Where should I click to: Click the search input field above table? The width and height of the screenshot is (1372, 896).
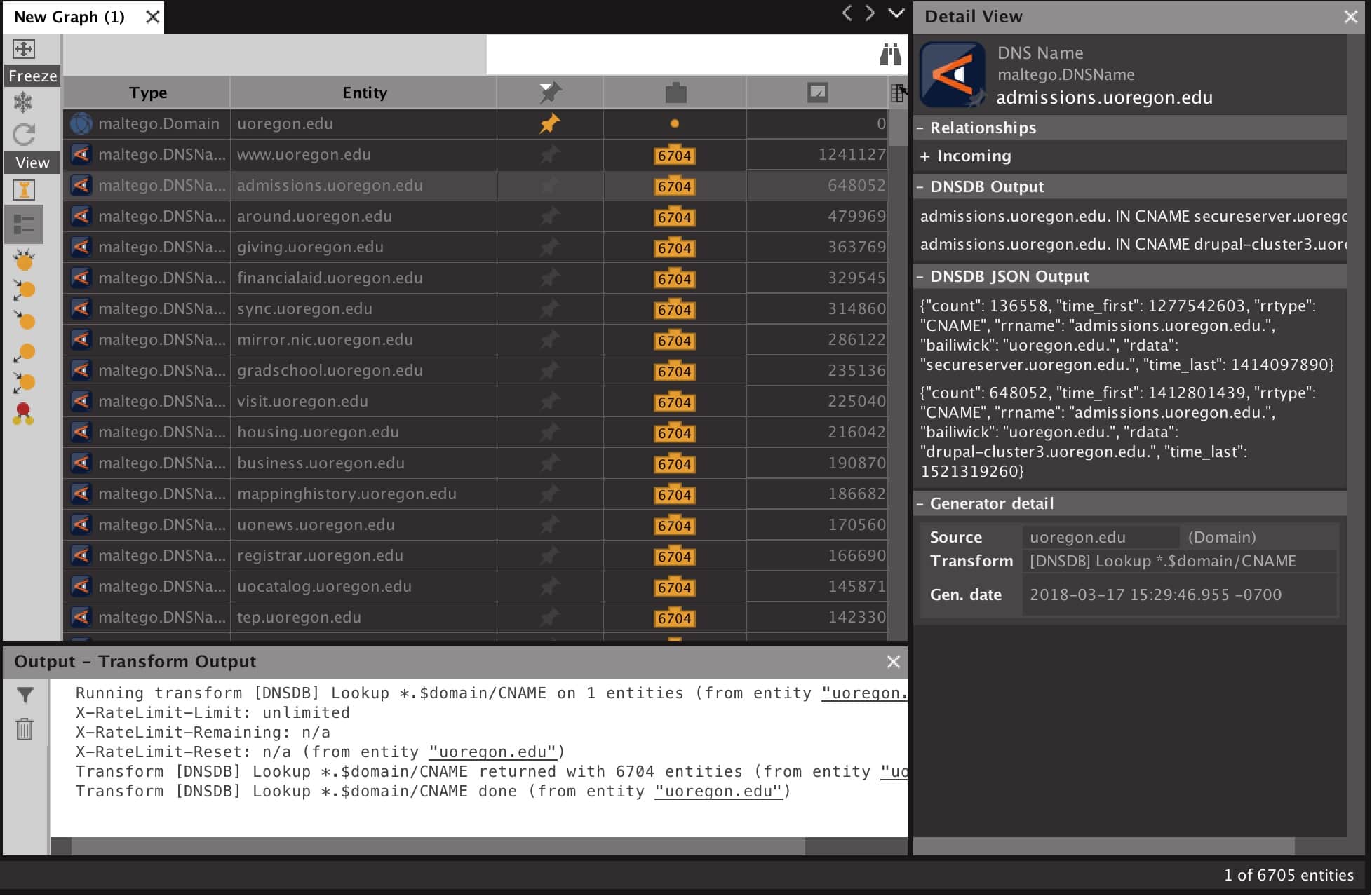tap(680, 55)
